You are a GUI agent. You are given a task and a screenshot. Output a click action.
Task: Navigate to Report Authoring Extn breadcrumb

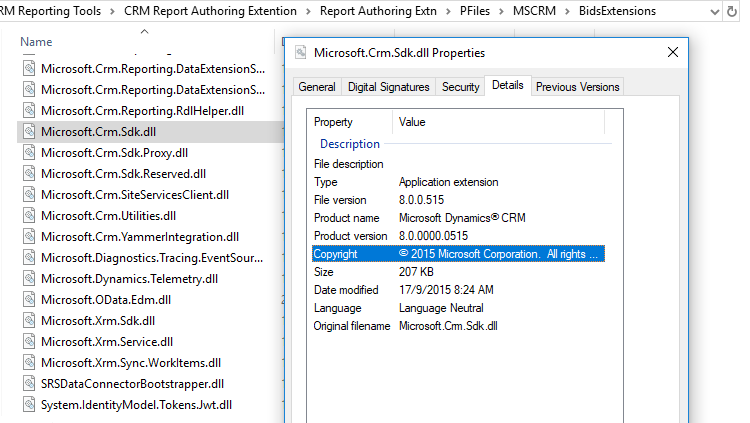click(x=378, y=11)
